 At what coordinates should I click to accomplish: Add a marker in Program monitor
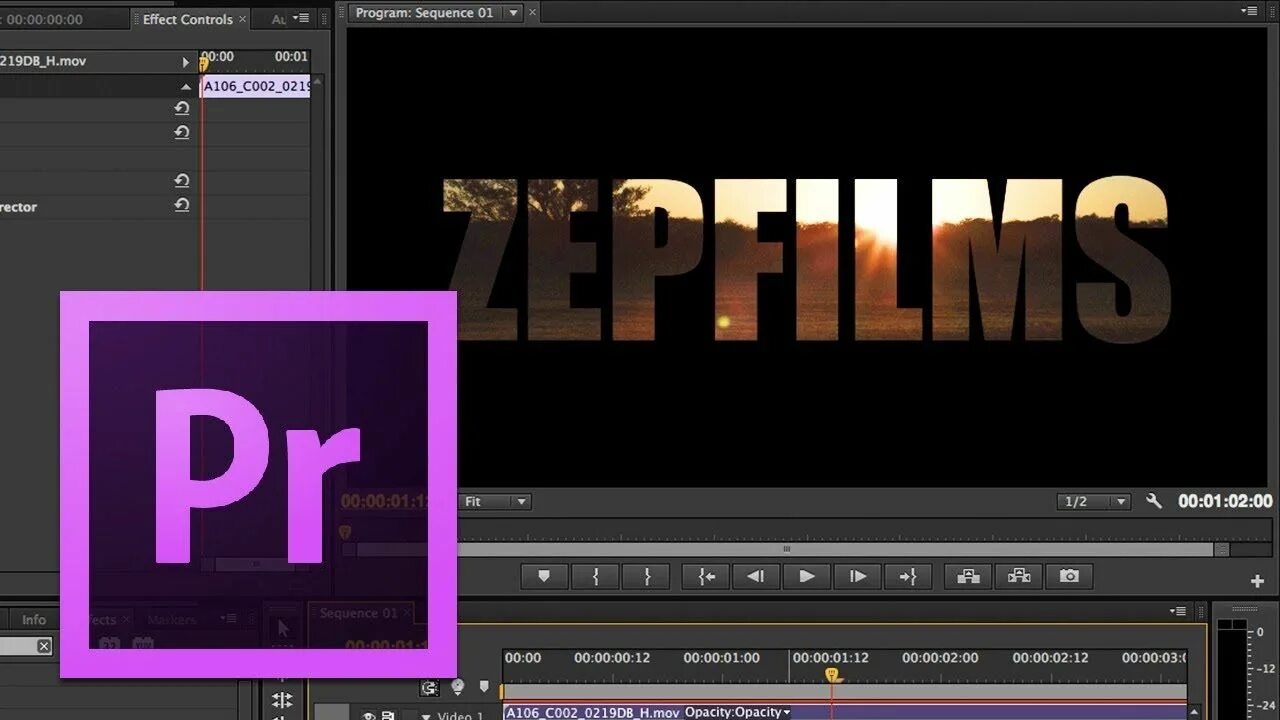click(x=544, y=576)
